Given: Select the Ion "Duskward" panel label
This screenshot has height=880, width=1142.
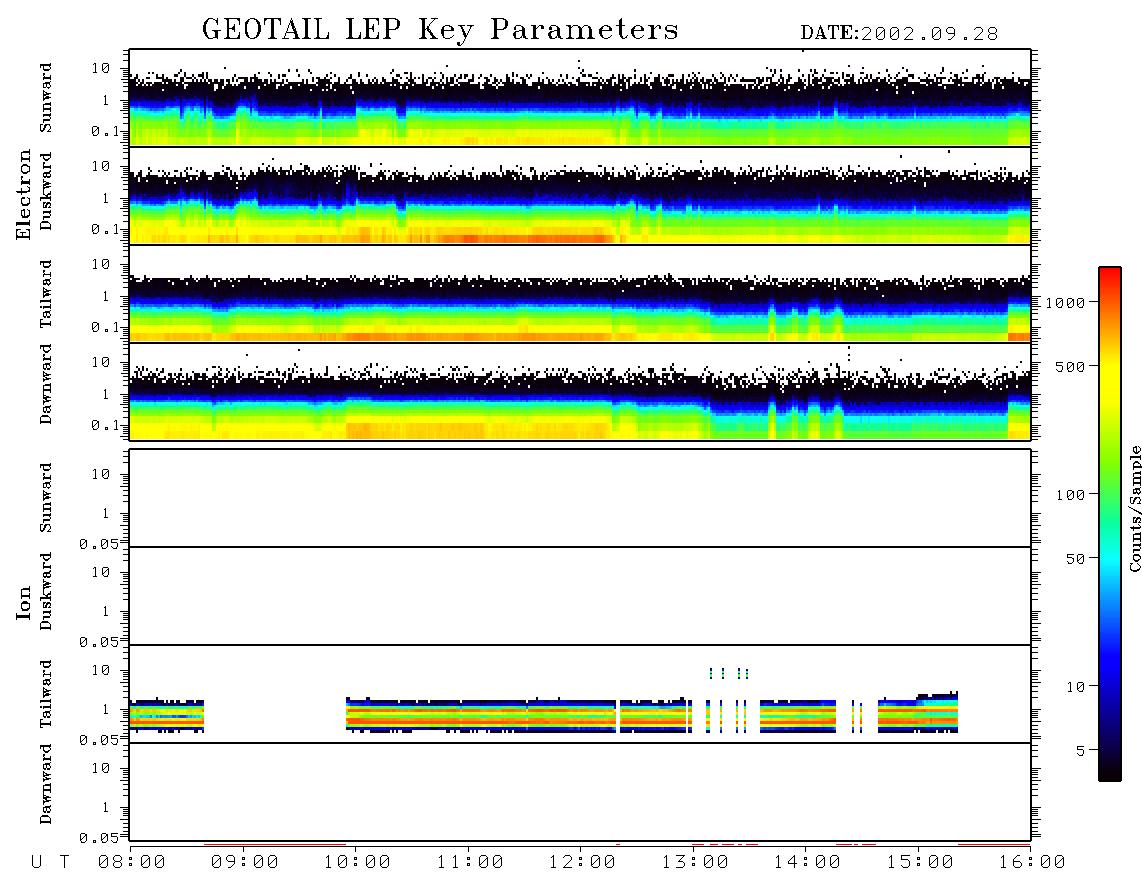Looking at the screenshot, I should tap(46, 591).
